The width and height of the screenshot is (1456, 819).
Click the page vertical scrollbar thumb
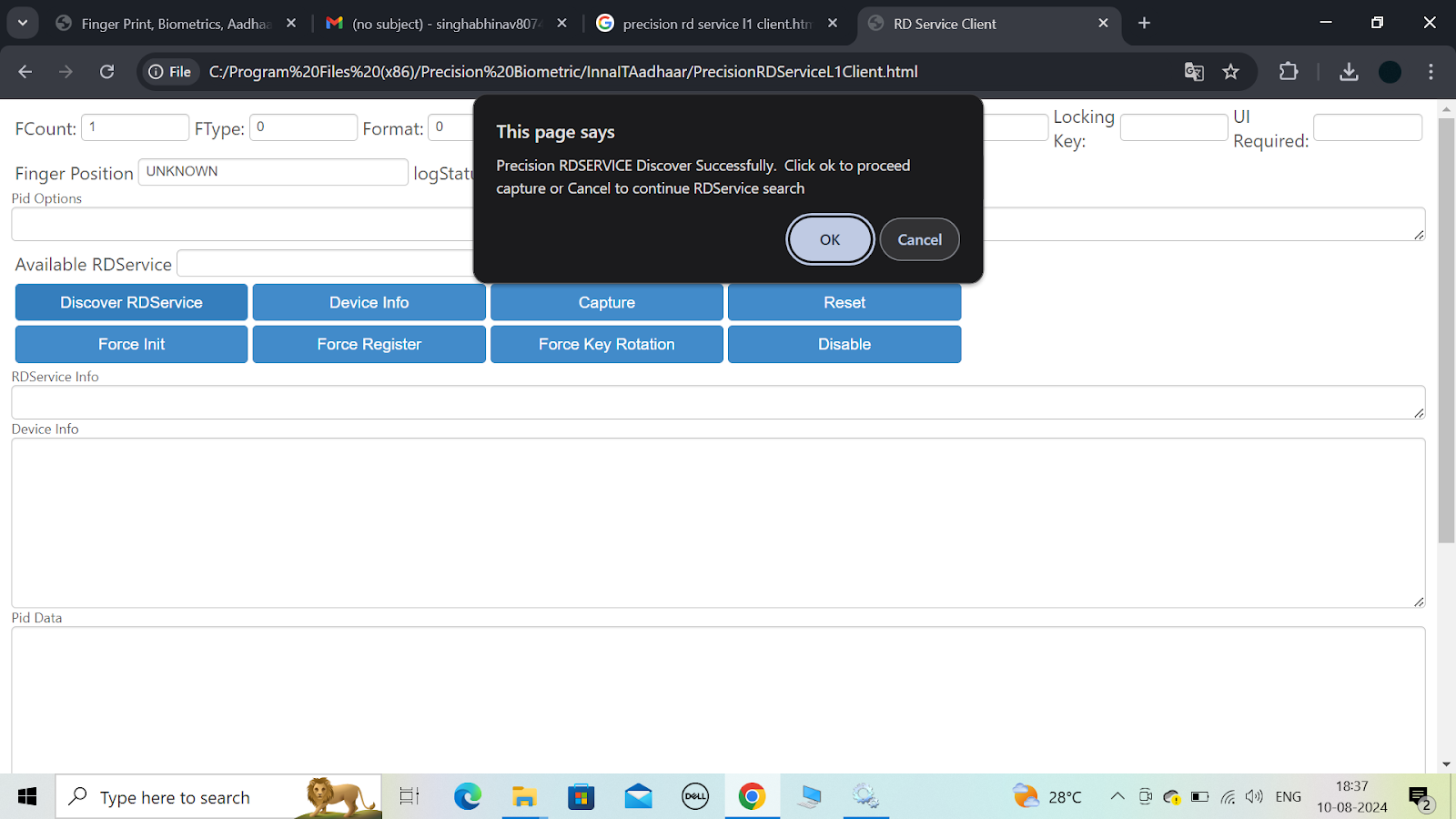[1446, 329]
